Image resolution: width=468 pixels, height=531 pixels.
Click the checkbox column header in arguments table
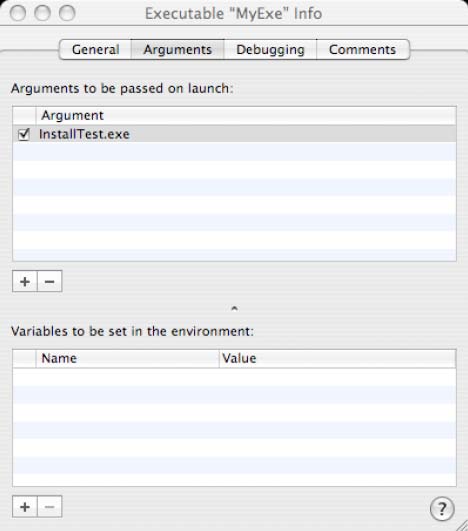pyautogui.click(x=24, y=115)
